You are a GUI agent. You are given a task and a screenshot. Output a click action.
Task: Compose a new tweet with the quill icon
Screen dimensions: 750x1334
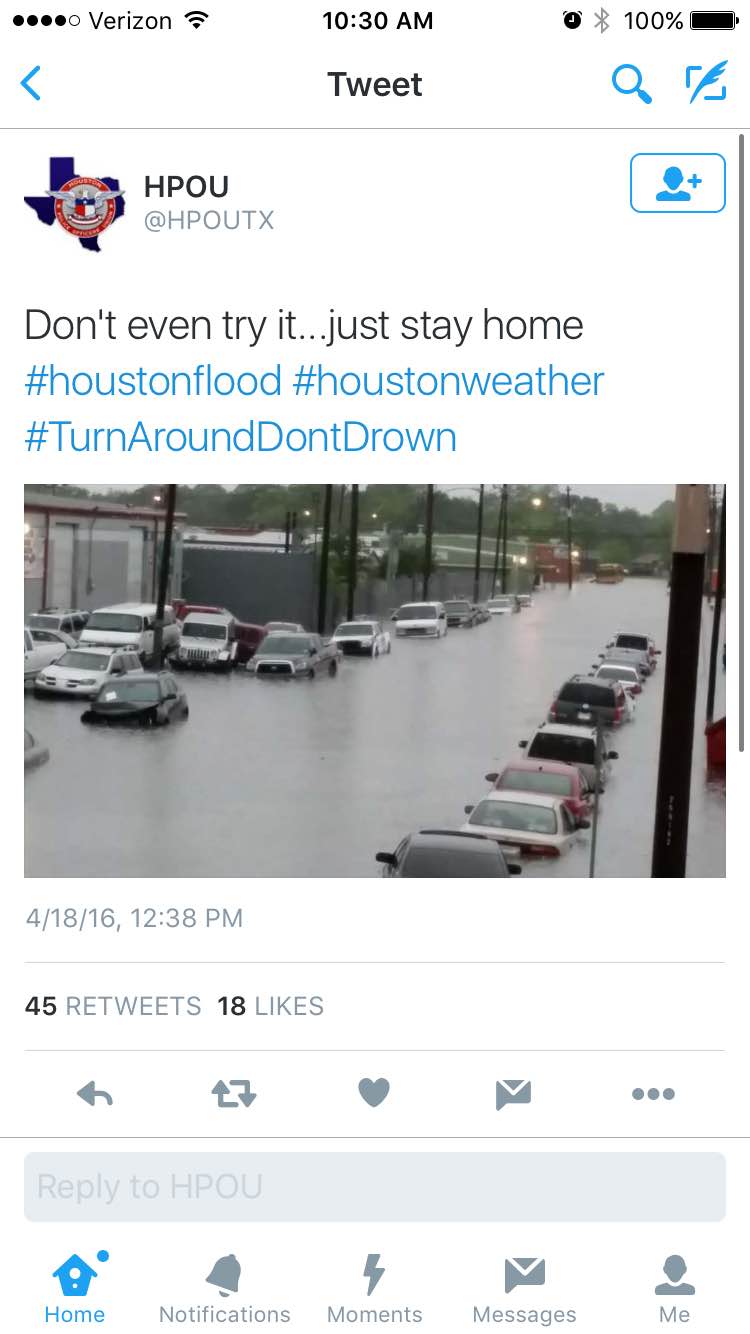point(706,83)
